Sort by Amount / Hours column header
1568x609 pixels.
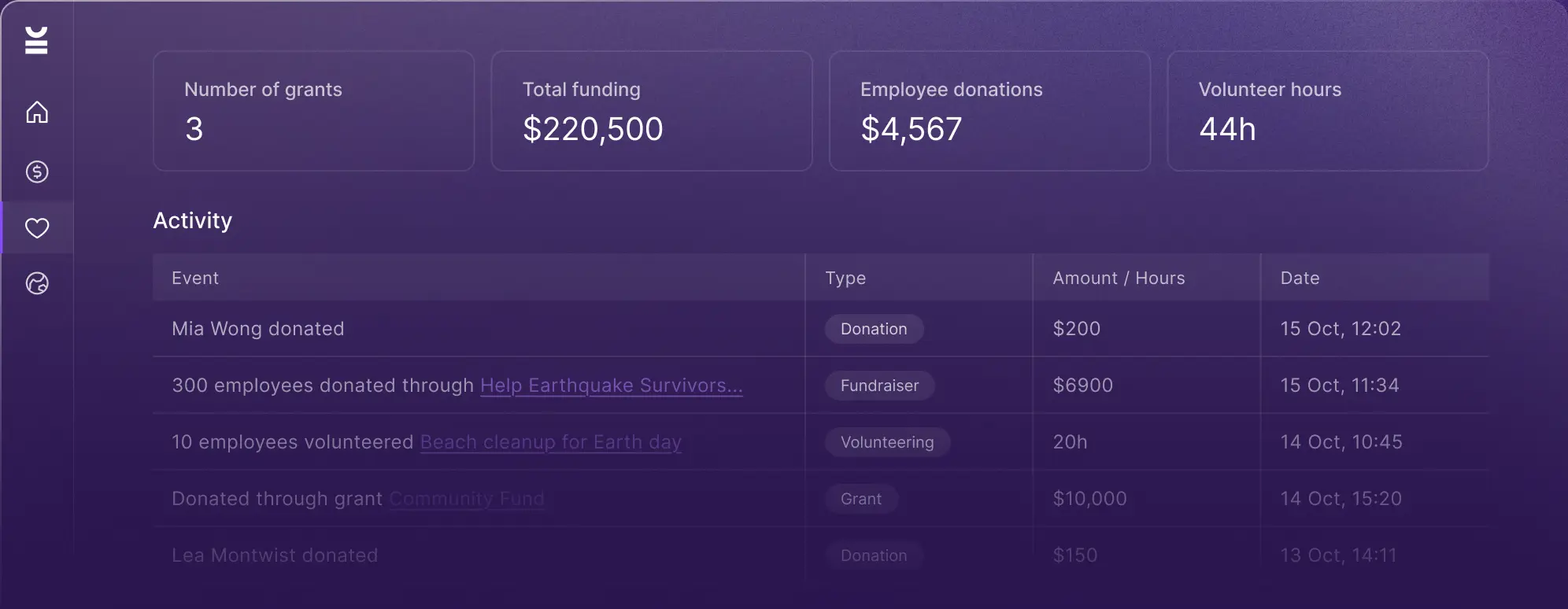point(1119,278)
